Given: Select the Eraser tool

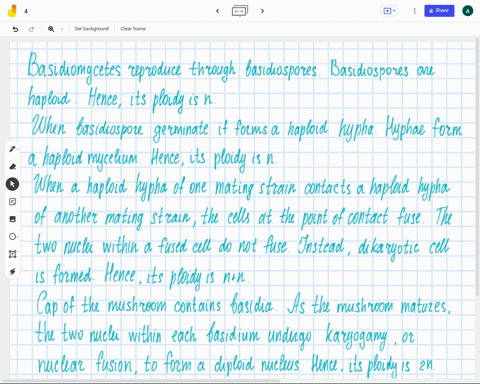Looking at the screenshot, I should 12,166.
